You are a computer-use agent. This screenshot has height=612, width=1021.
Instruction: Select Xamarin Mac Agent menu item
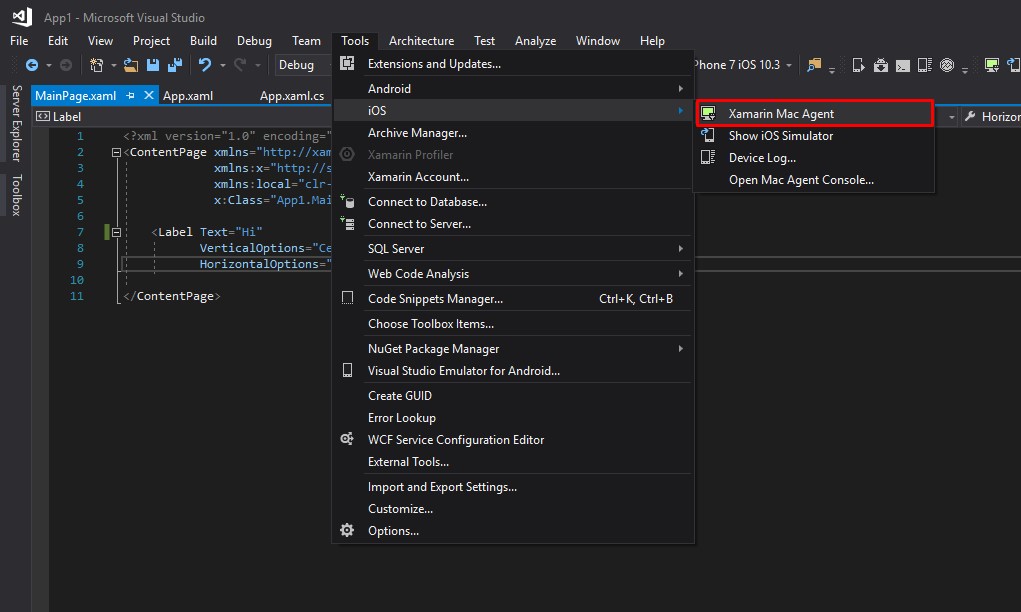click(814, 113)
